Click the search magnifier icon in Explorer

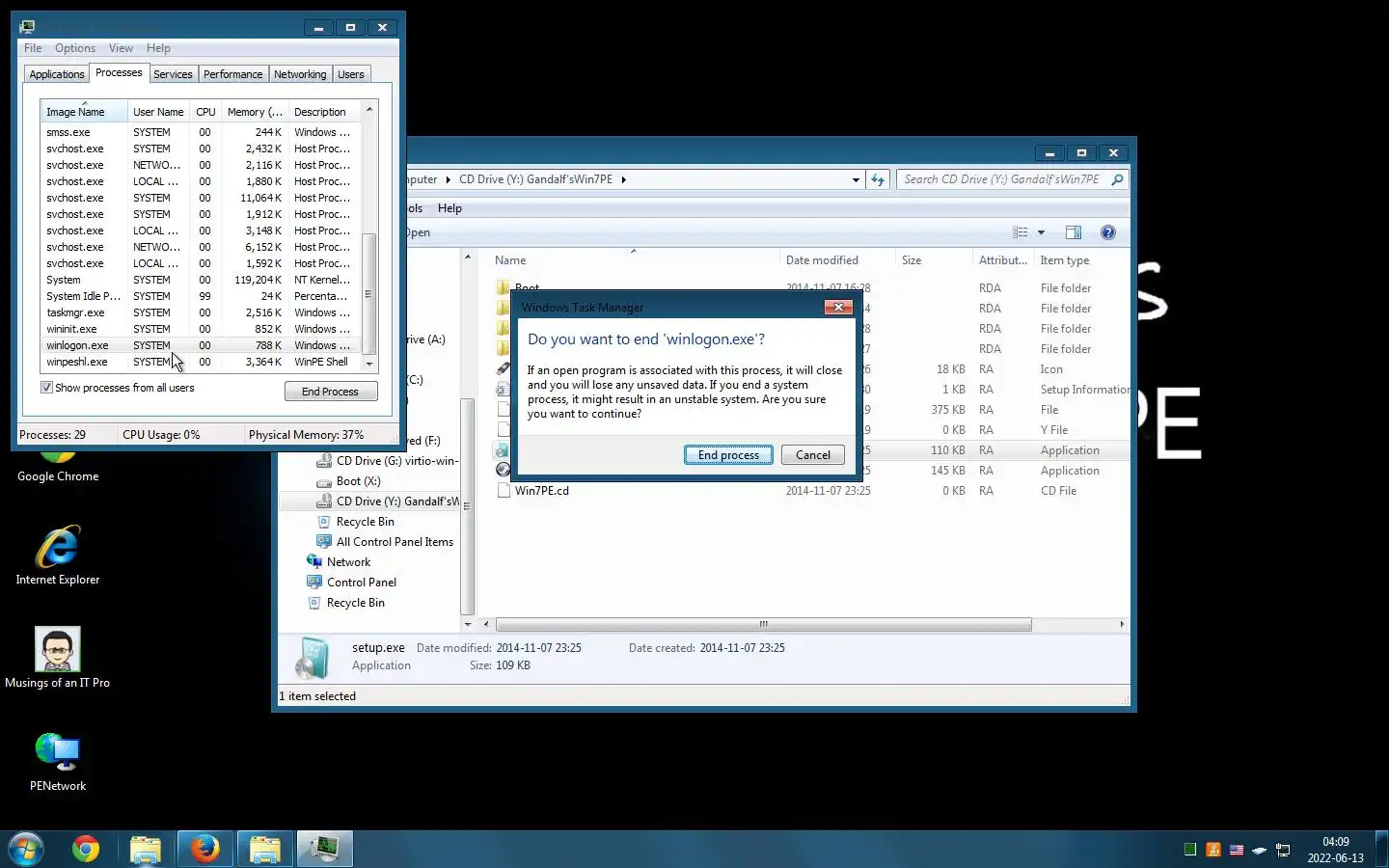[x=1118, y=179]
